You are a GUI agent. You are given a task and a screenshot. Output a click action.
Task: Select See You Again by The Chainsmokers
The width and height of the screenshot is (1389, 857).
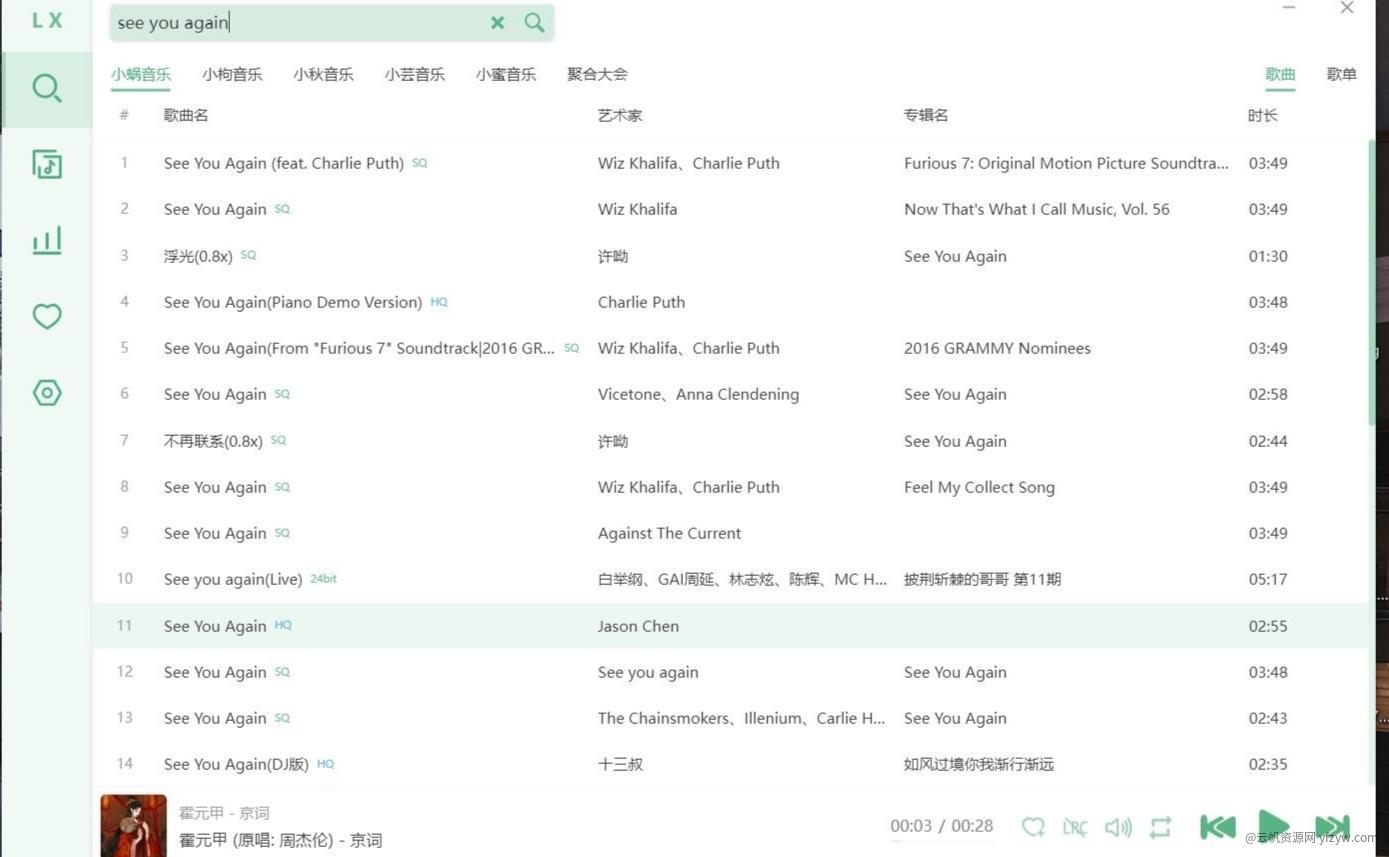pyautogui.click(x=731, y=718)
